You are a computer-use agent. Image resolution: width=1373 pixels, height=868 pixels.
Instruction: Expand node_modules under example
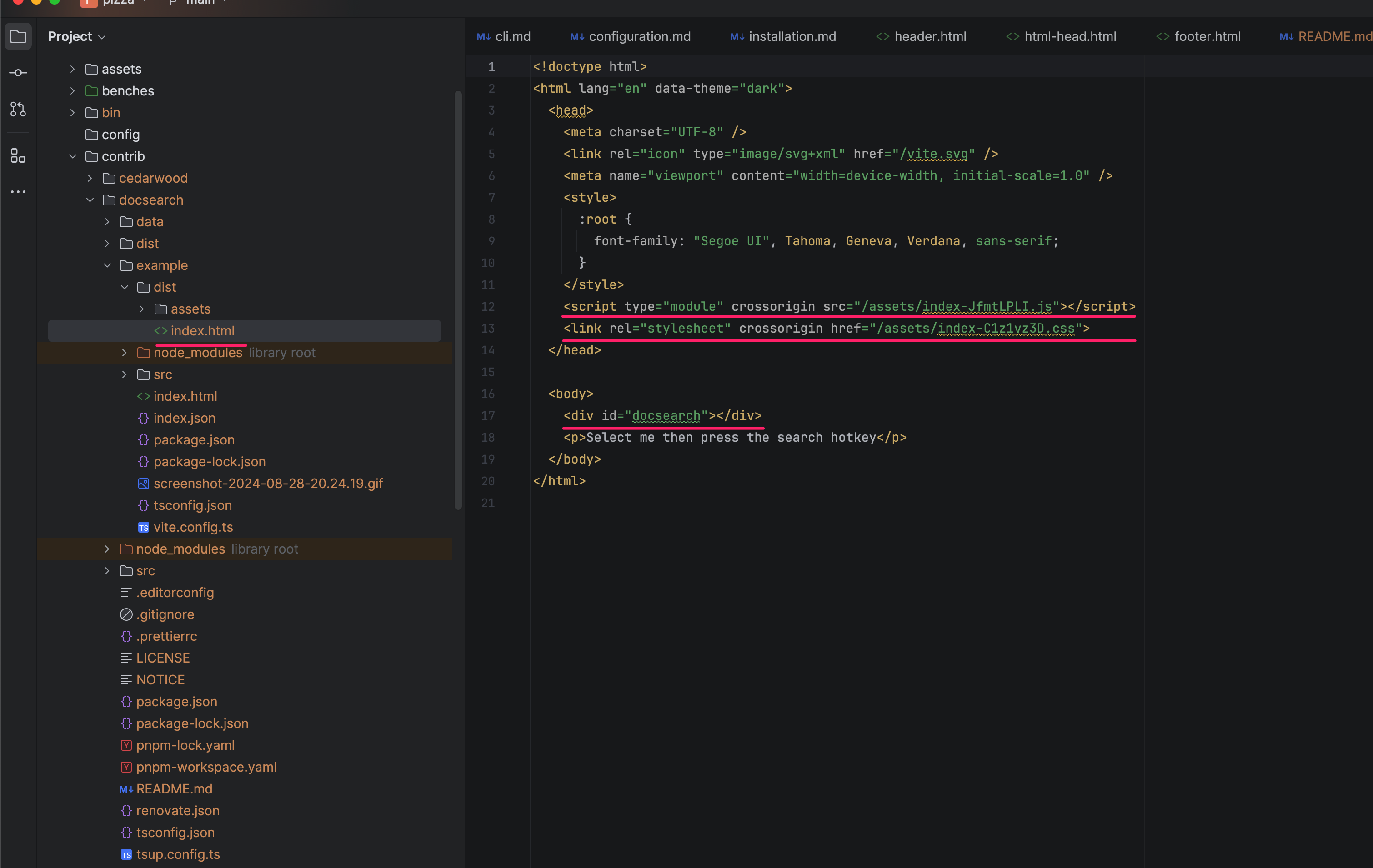pos(124,353)
